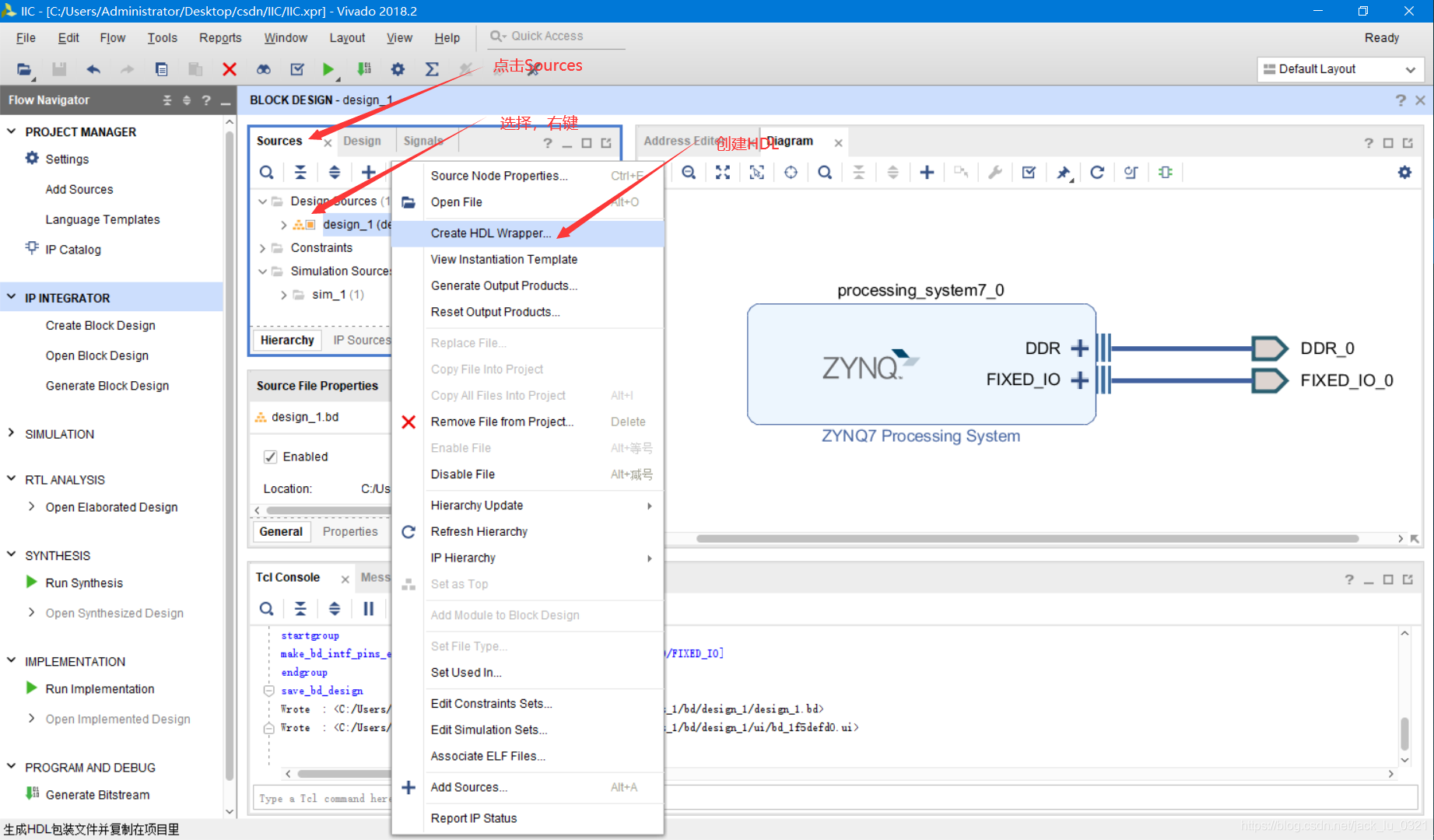Click Regenerate Layout refresh icon in Diagram
Image resolution: width=1434 pixels, height=840 pixels.
1097,173
